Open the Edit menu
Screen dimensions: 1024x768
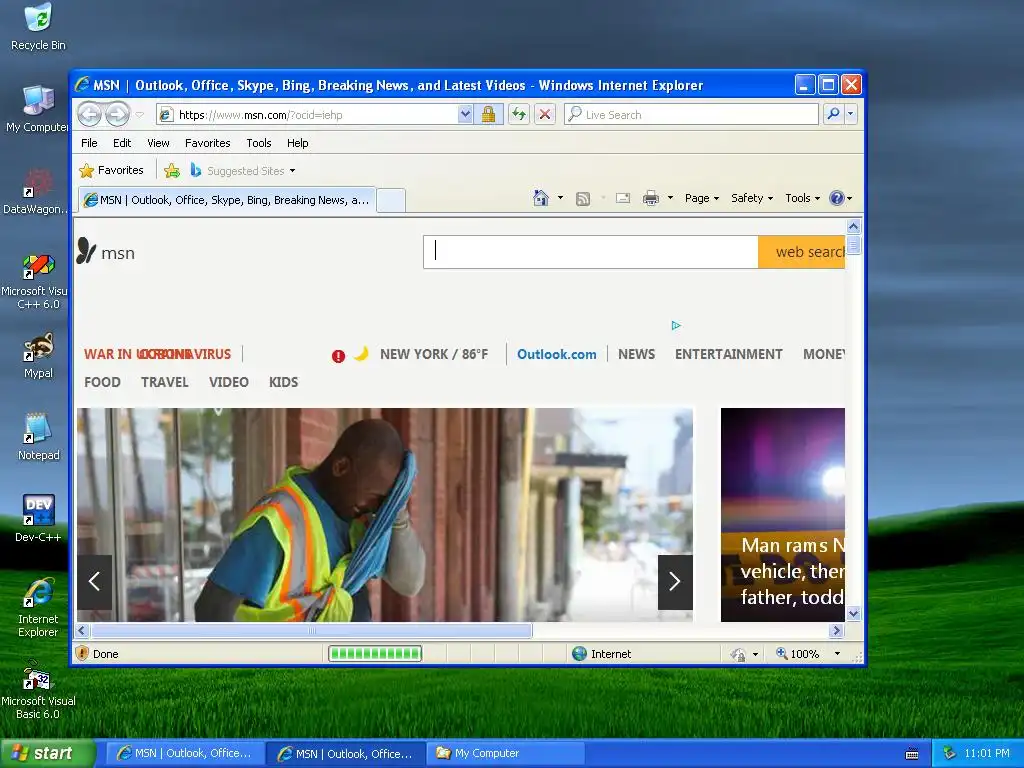point(121,143)
